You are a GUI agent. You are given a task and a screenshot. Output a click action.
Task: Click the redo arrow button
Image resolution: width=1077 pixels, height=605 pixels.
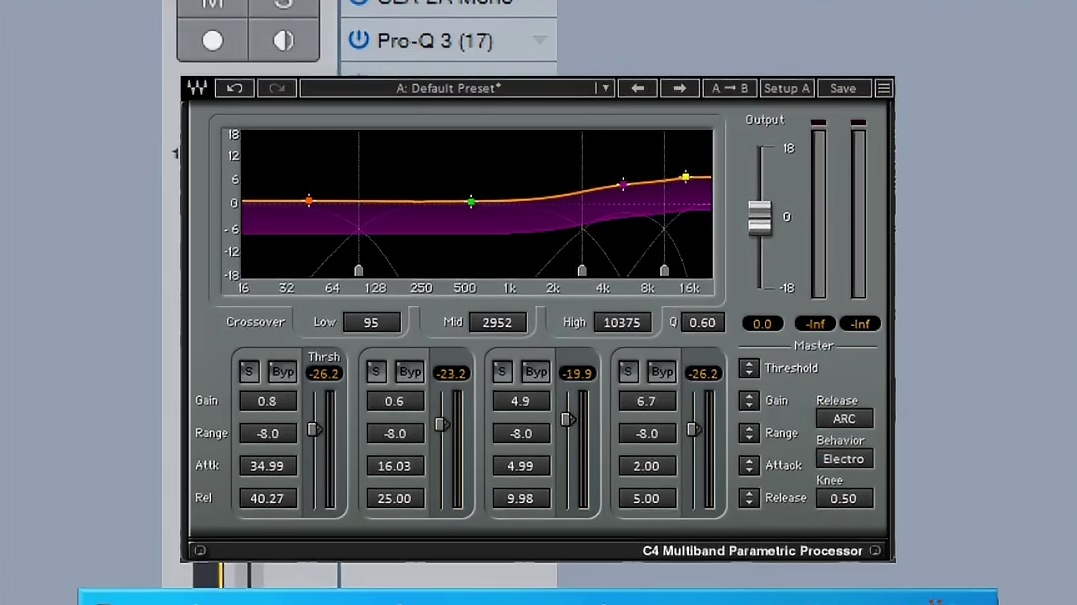(x=277, y=88)
